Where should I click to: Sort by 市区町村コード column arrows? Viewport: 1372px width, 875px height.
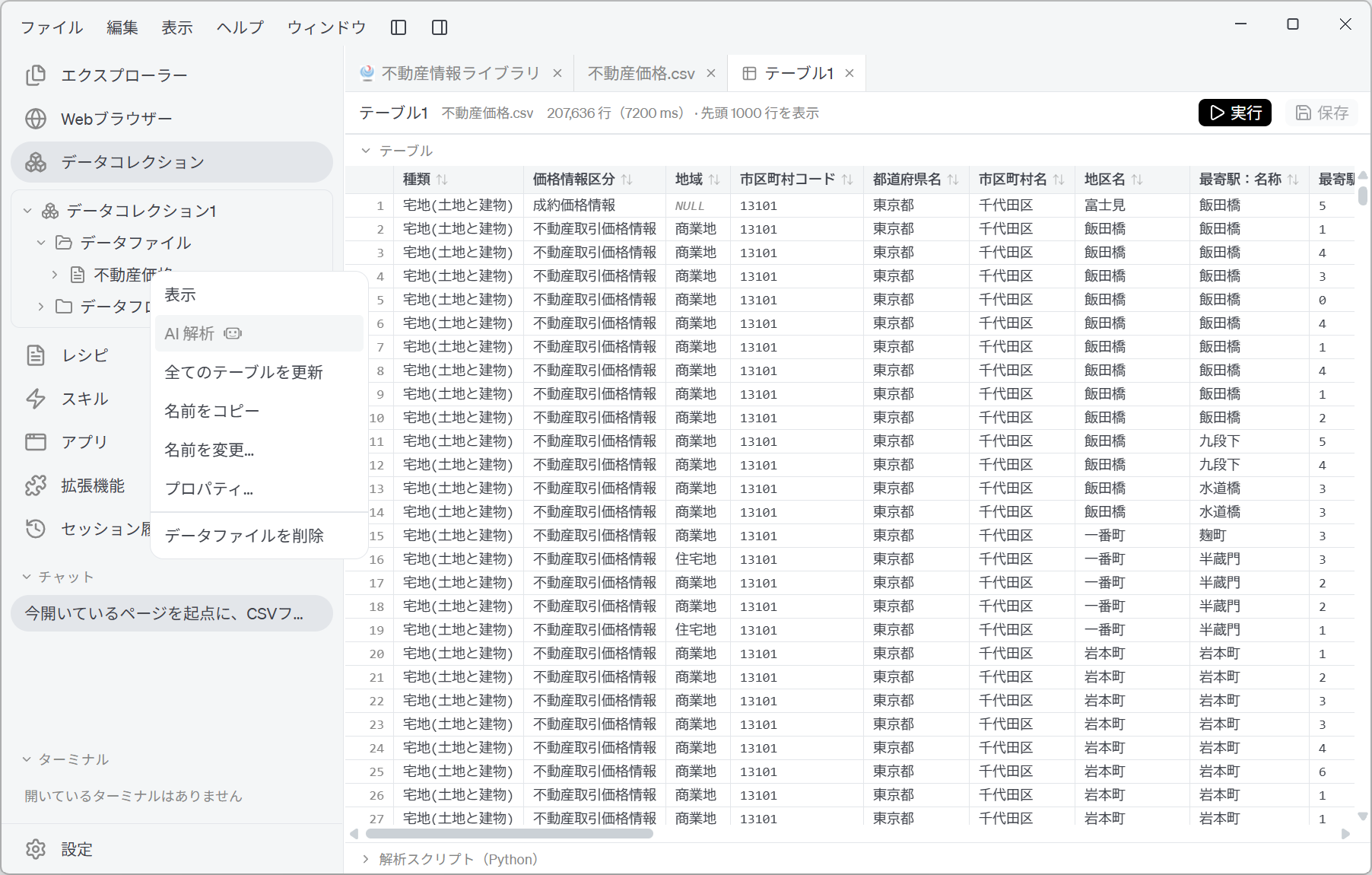(x=847, y=180)
